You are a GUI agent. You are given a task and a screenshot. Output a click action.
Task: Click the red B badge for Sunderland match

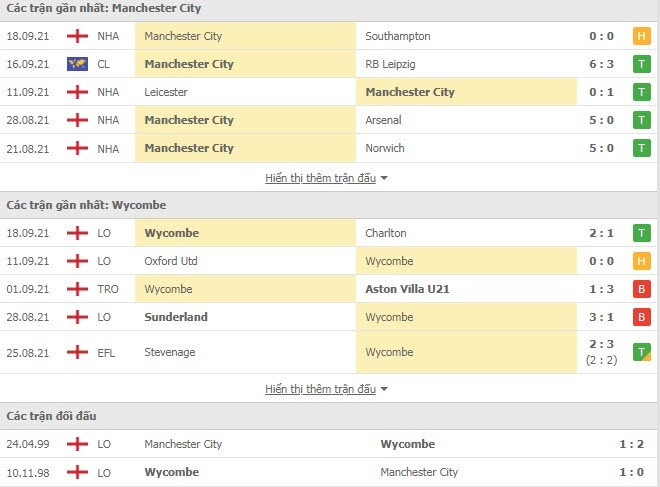(x=641, y=317)
